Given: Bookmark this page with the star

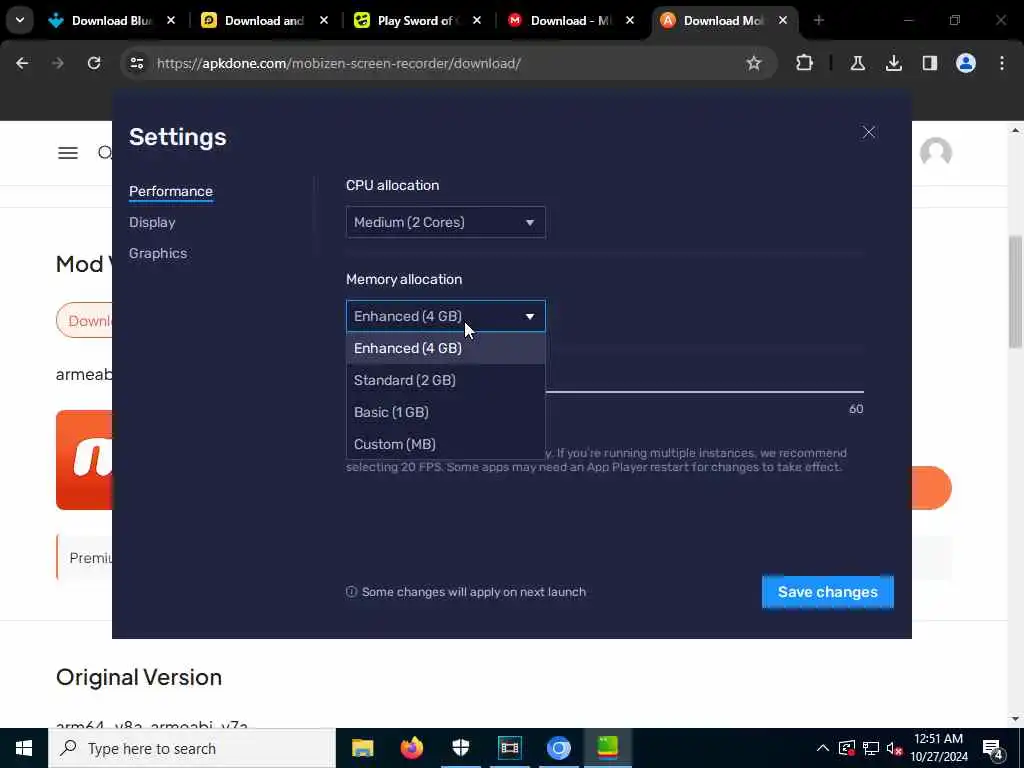Looking at the screenshot, I should (754, 63).
